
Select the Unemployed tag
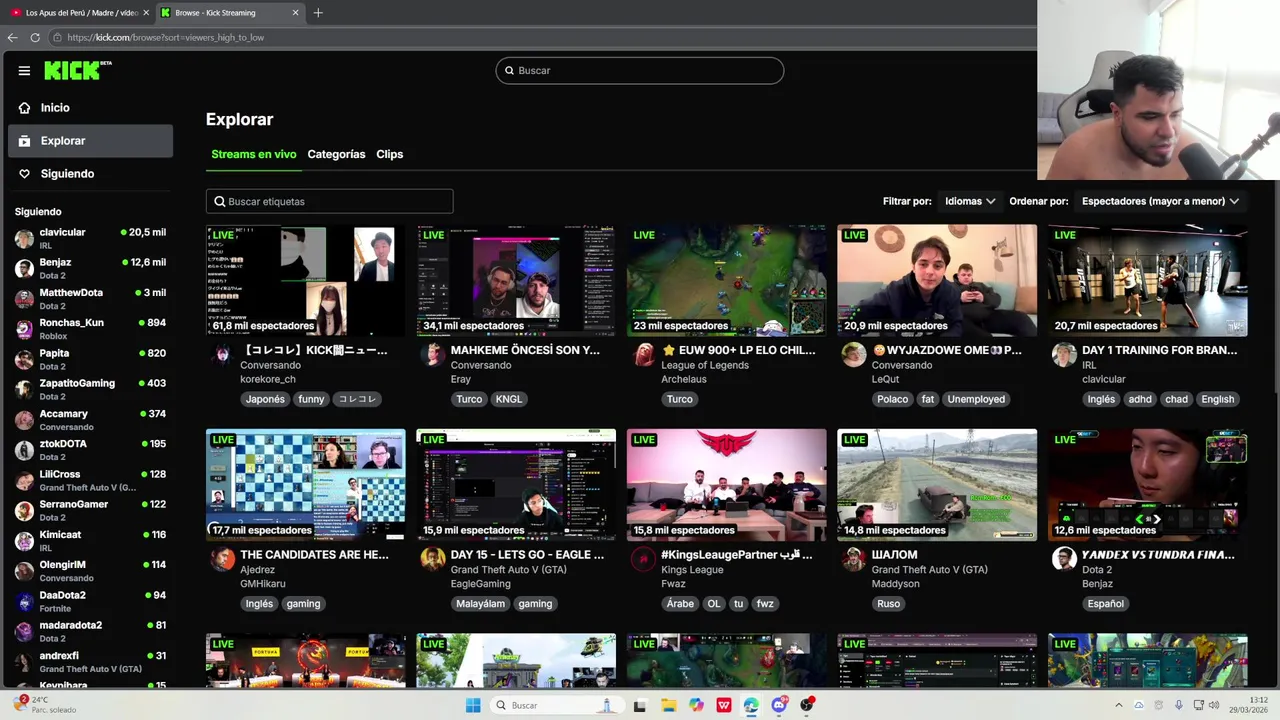(976, 399)
